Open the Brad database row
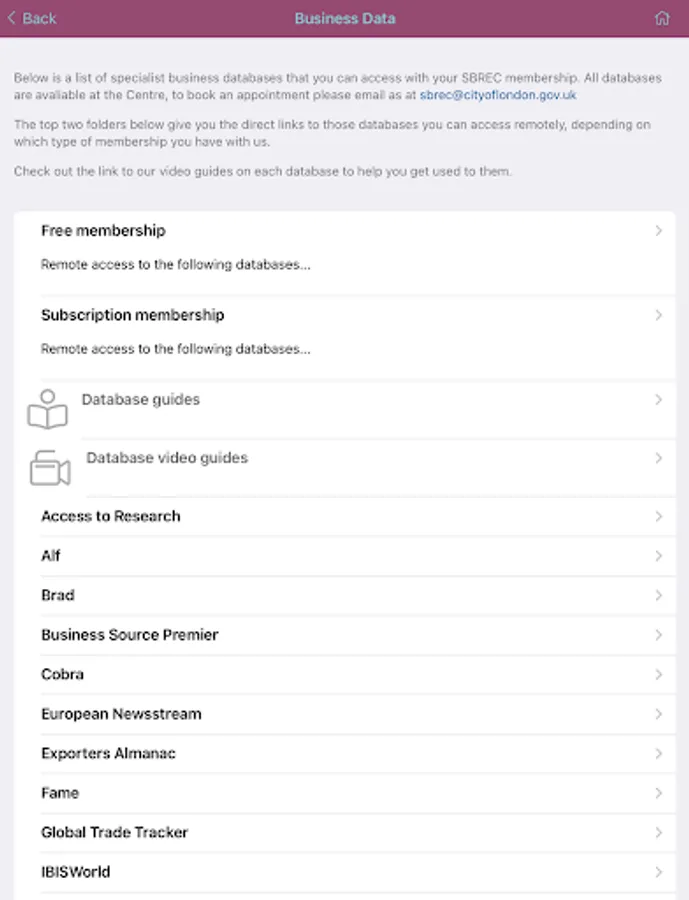Image resolution: width=689 pixels, height=900 pixels. pyautogui.click(x=58, y=595)
